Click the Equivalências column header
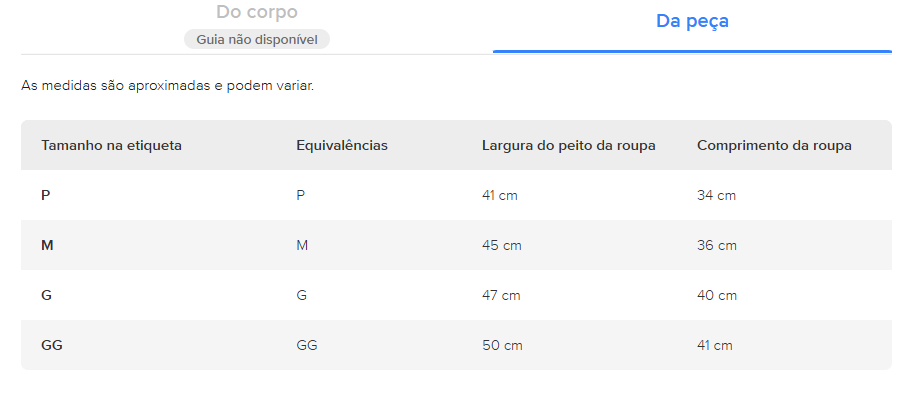This screenshot has height=403, width=920. 342,145
